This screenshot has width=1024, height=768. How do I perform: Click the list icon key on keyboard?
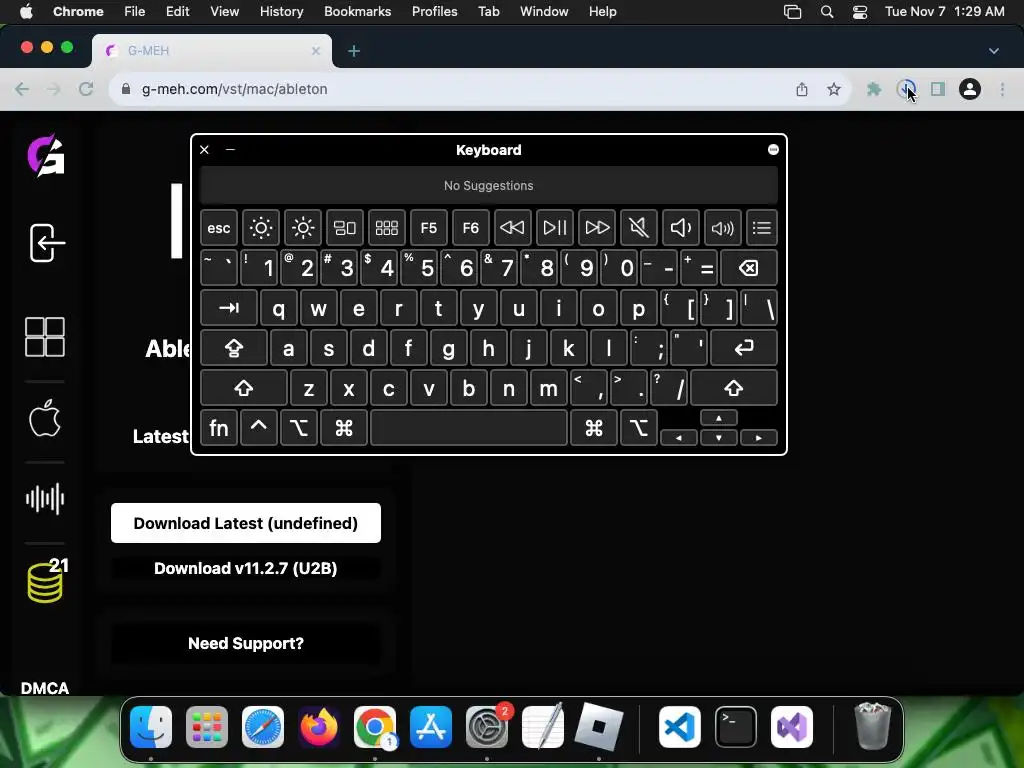[761, 228]
